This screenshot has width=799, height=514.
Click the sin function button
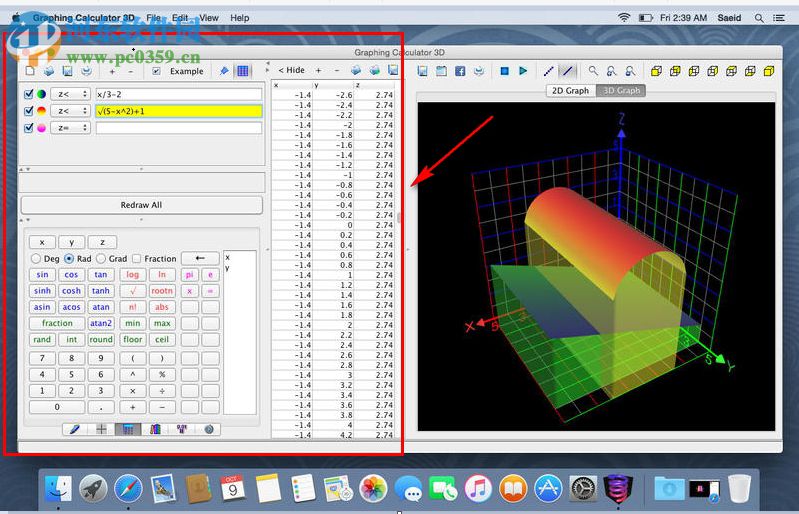coord(42,275)
